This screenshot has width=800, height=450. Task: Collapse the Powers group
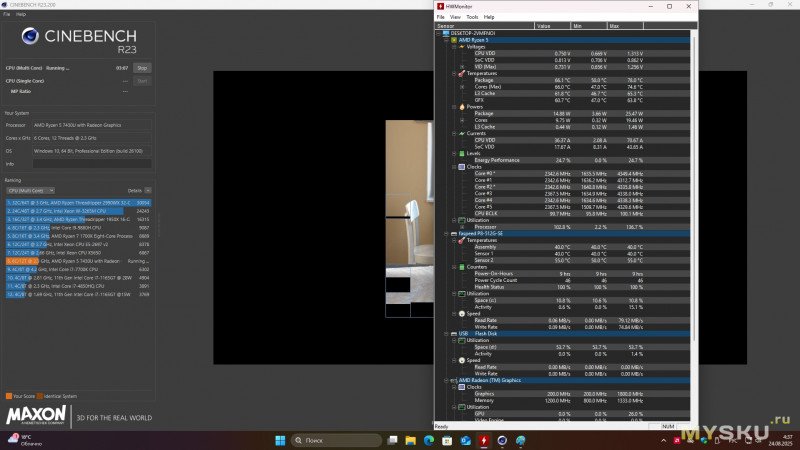pos(454,107)
